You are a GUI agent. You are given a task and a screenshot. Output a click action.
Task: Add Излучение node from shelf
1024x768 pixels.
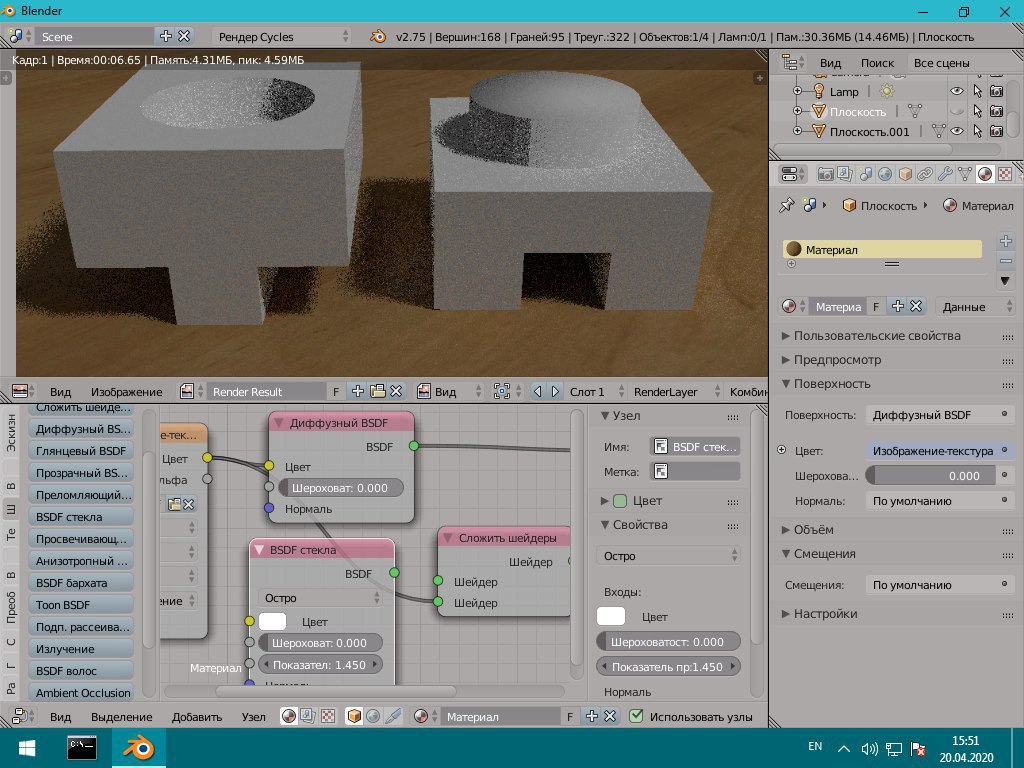click(x=81, y=648)
